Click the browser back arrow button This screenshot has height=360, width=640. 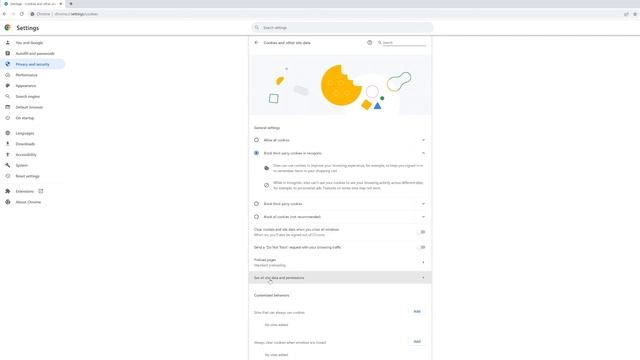[x=4, y=14]
